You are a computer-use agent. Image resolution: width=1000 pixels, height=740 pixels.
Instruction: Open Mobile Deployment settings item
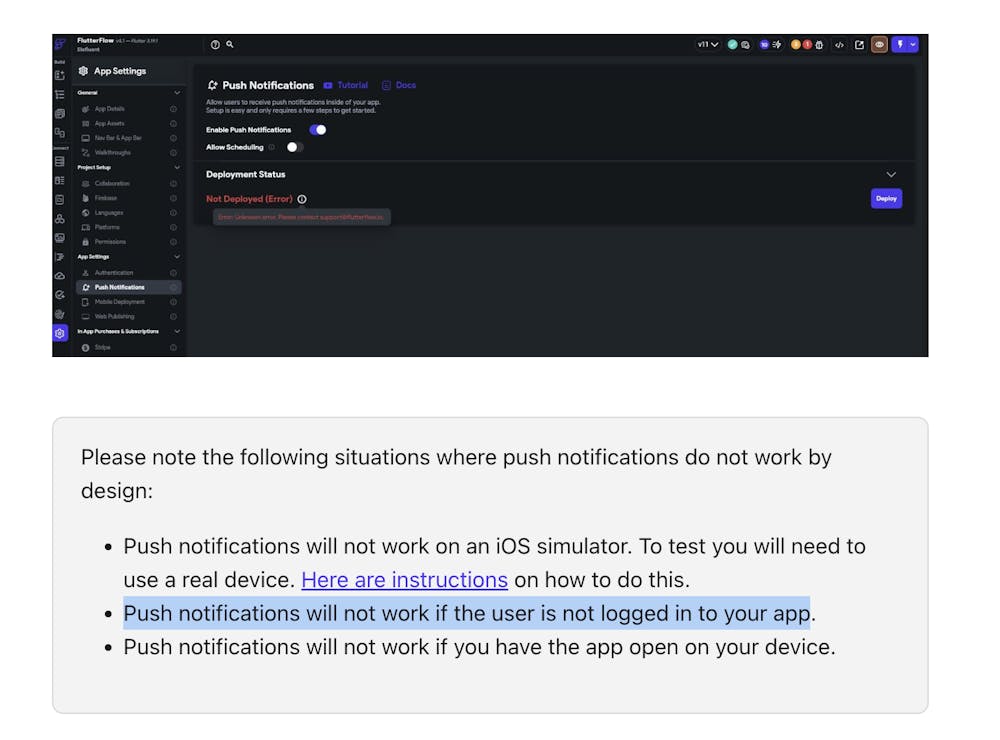(x=119, y=302)
